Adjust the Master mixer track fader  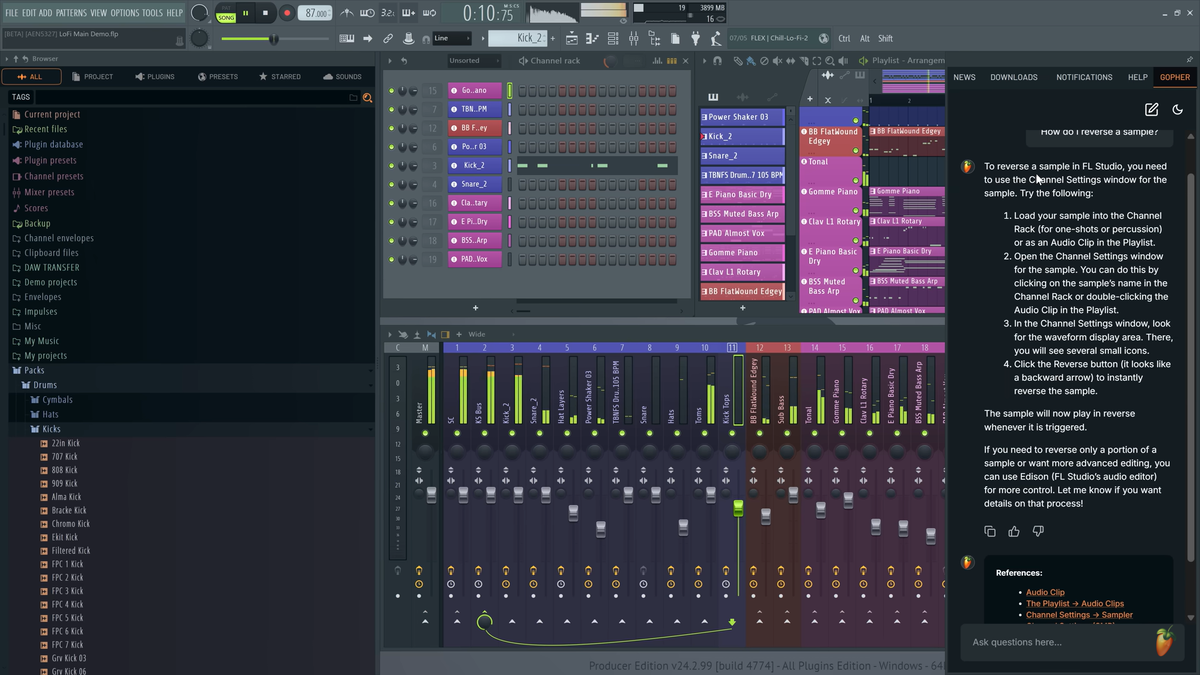click(x=432, y=495)
